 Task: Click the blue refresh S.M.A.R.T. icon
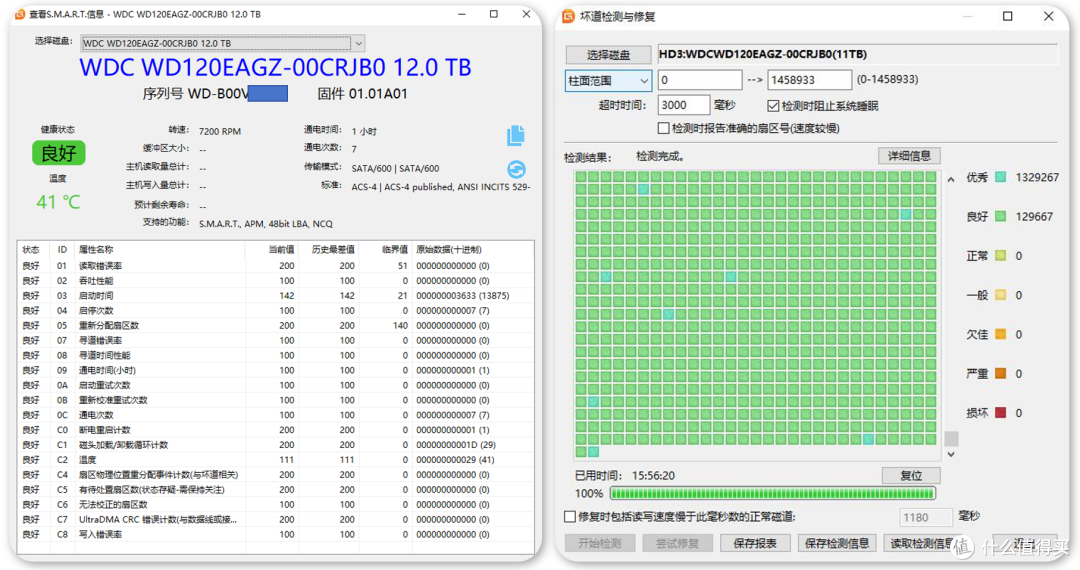click(x=516, y=169)
